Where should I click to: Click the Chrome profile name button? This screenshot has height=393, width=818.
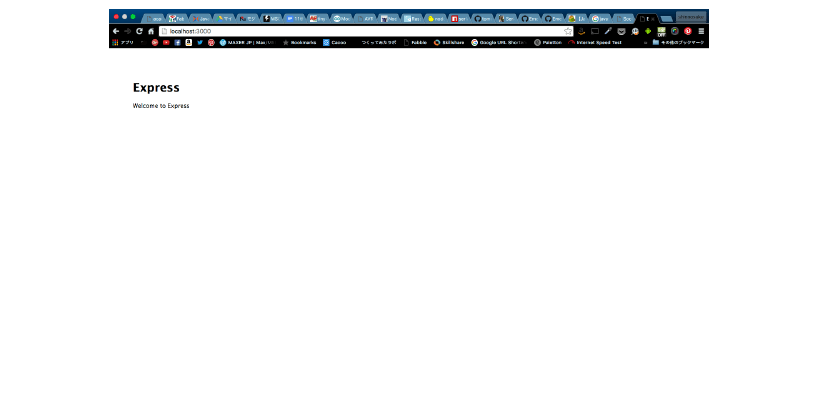tap(691, 17)
